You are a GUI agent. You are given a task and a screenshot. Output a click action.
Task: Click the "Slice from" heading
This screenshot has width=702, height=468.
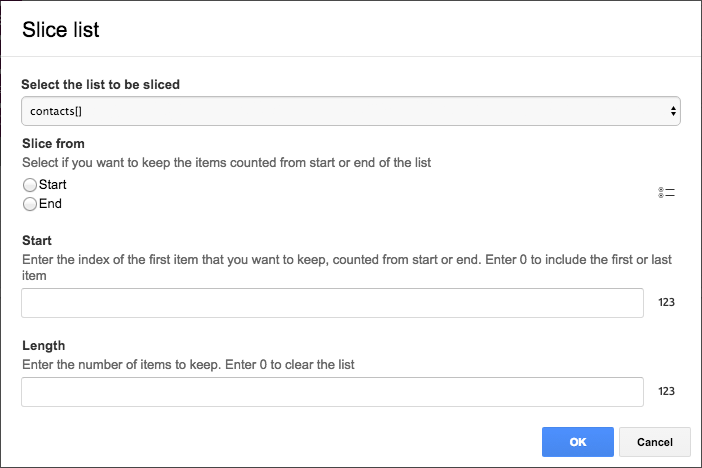(53, 144)
